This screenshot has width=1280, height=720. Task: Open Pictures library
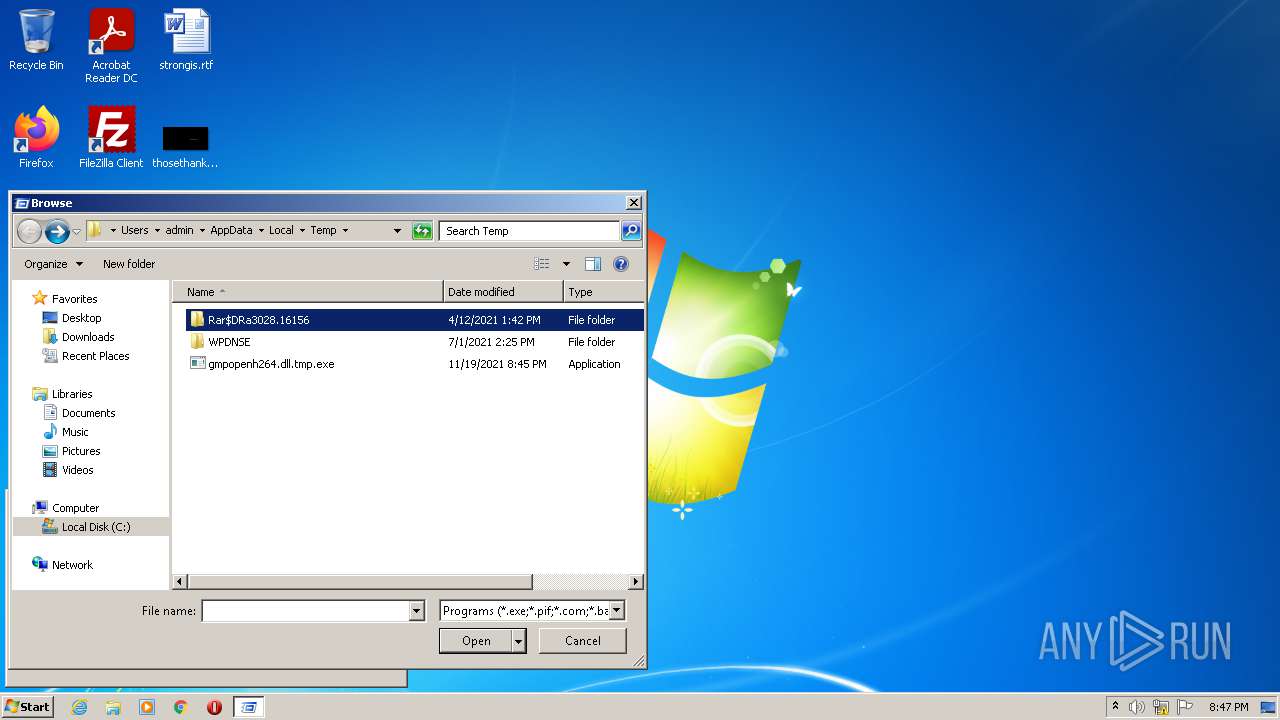pyautogui.click(x=81, y=451)
